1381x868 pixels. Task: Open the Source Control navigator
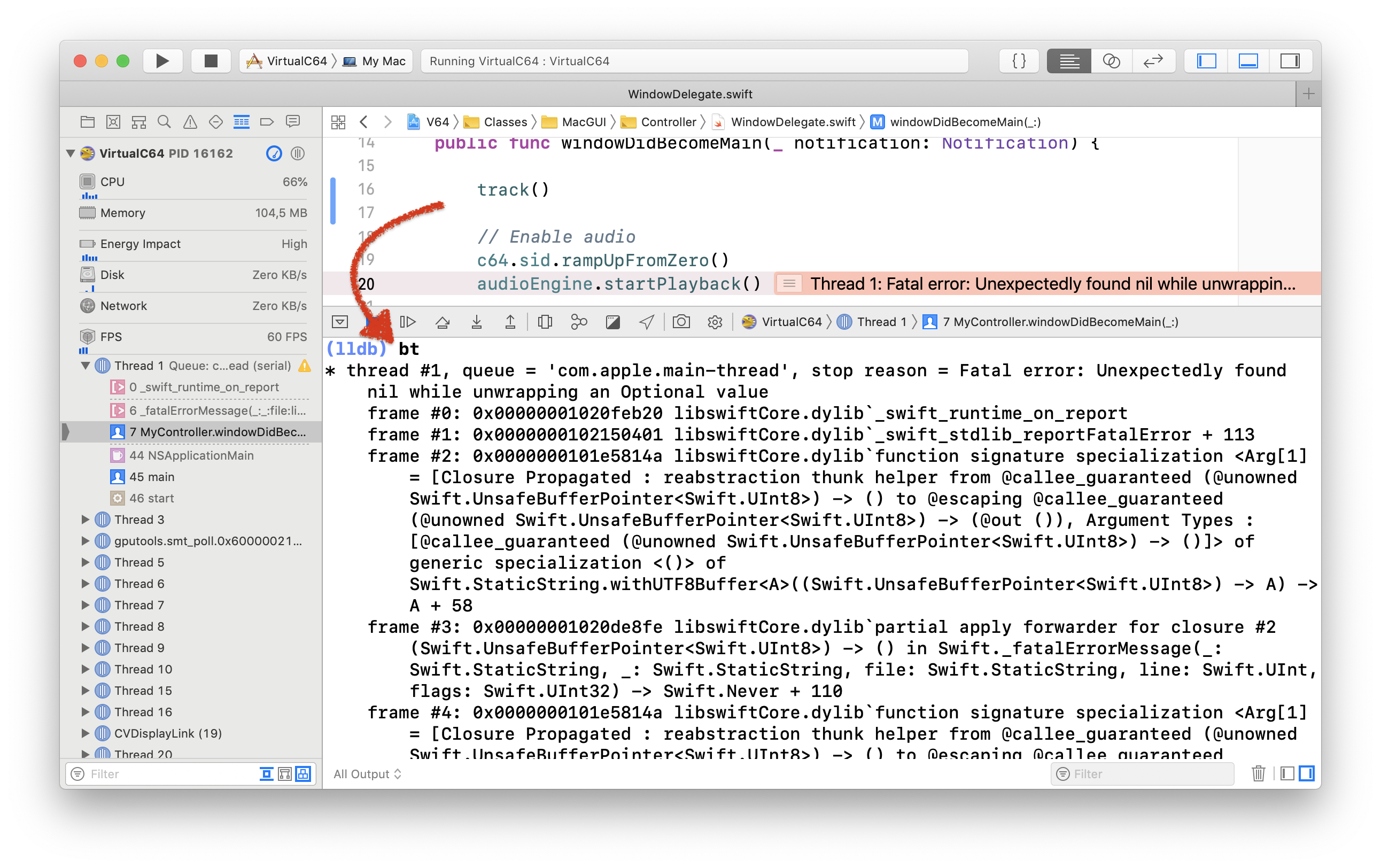click(x=113, y=122)
